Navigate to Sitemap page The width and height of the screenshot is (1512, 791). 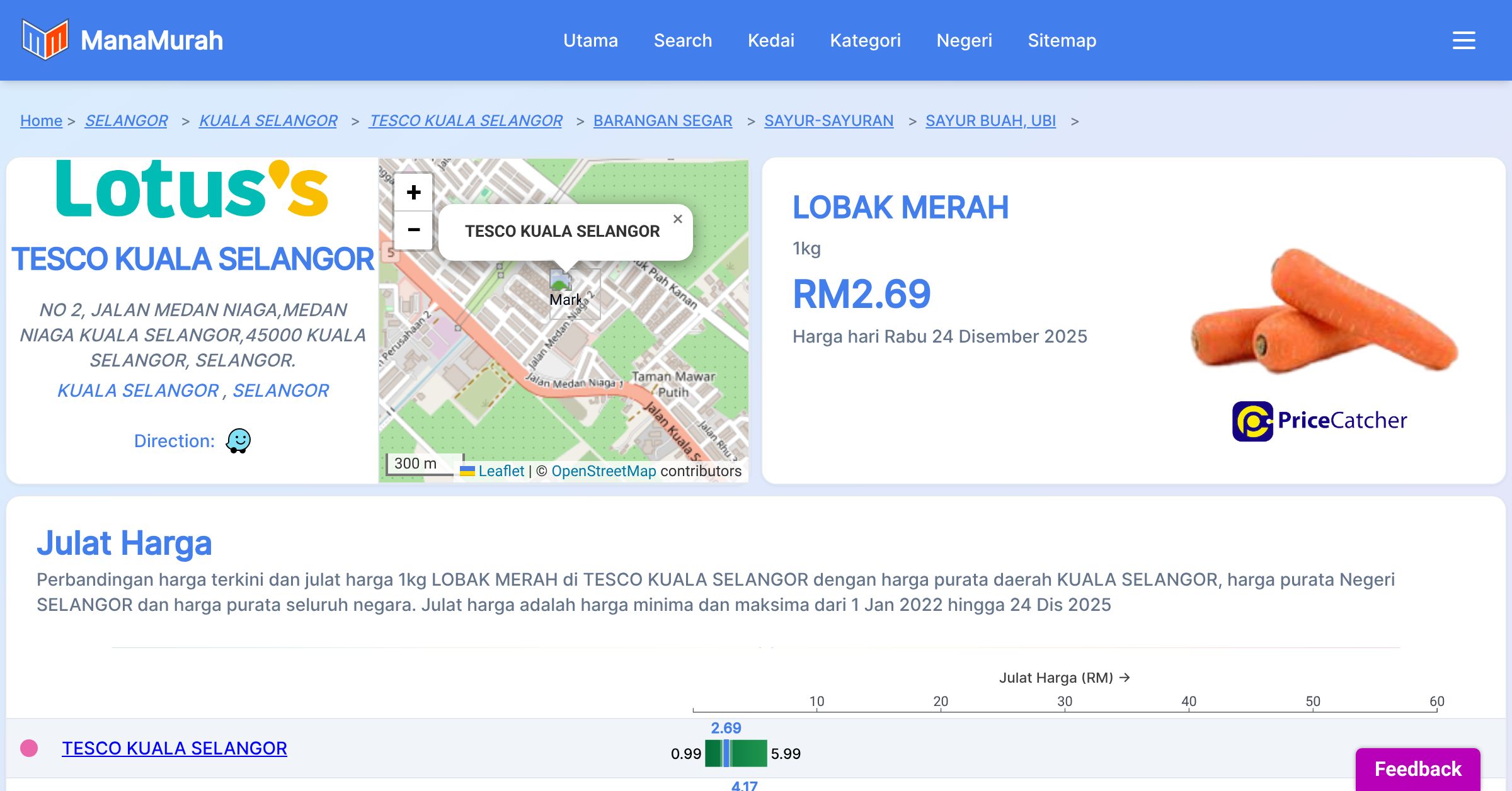click(1062, 40)
